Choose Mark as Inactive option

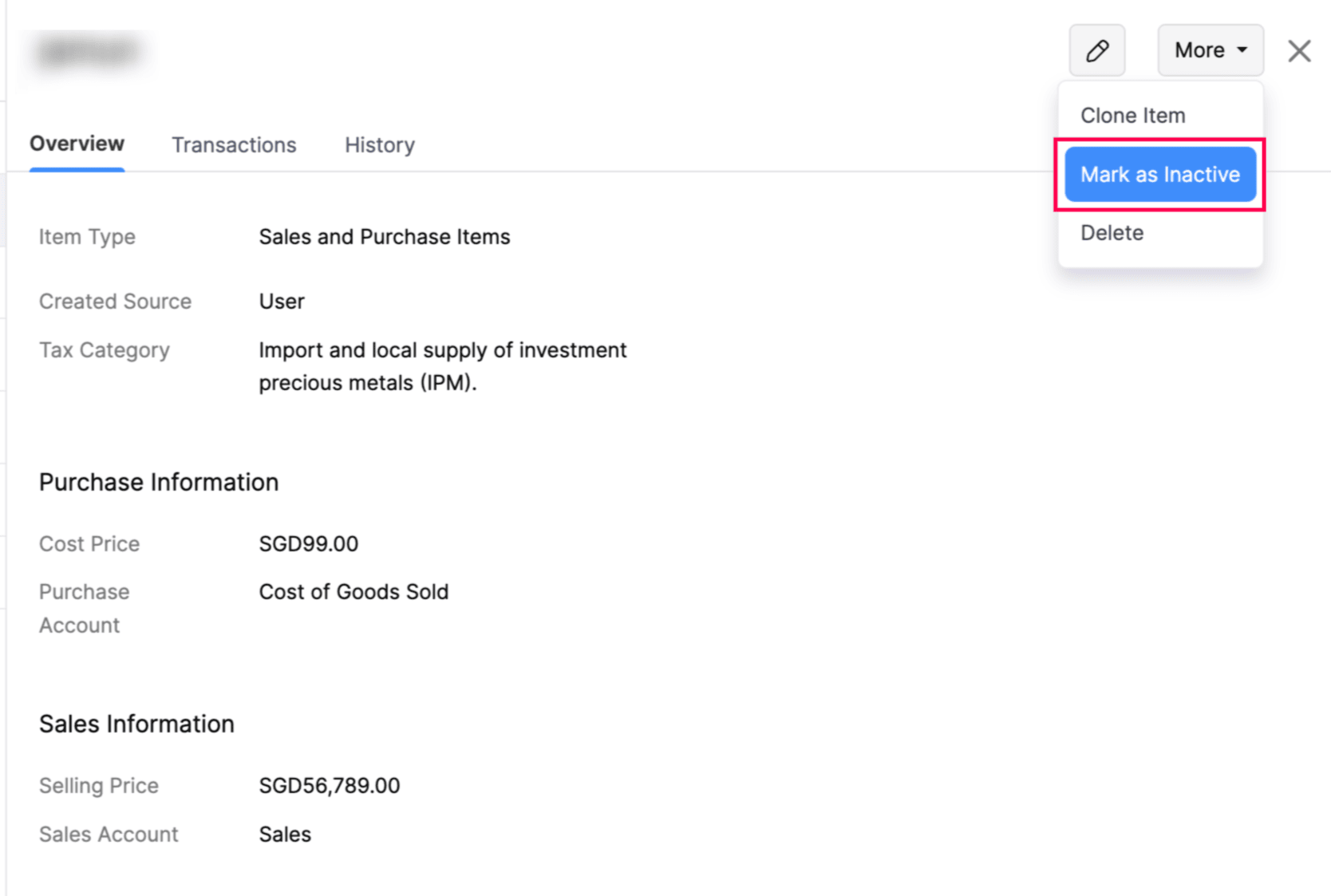click(1159, 175)
